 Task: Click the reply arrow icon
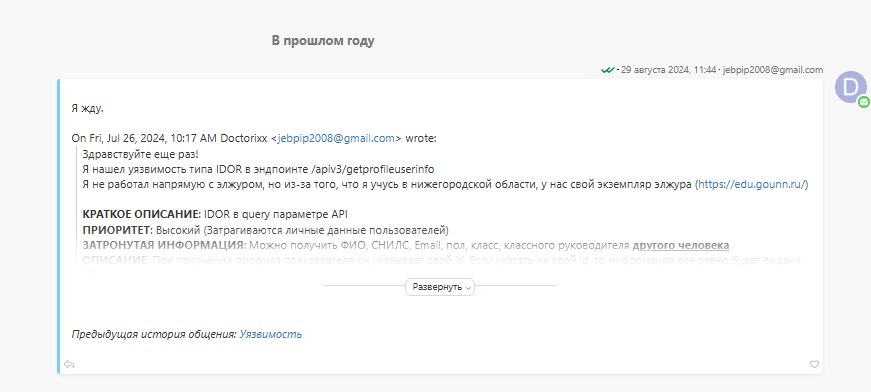[x=69, y=364]
